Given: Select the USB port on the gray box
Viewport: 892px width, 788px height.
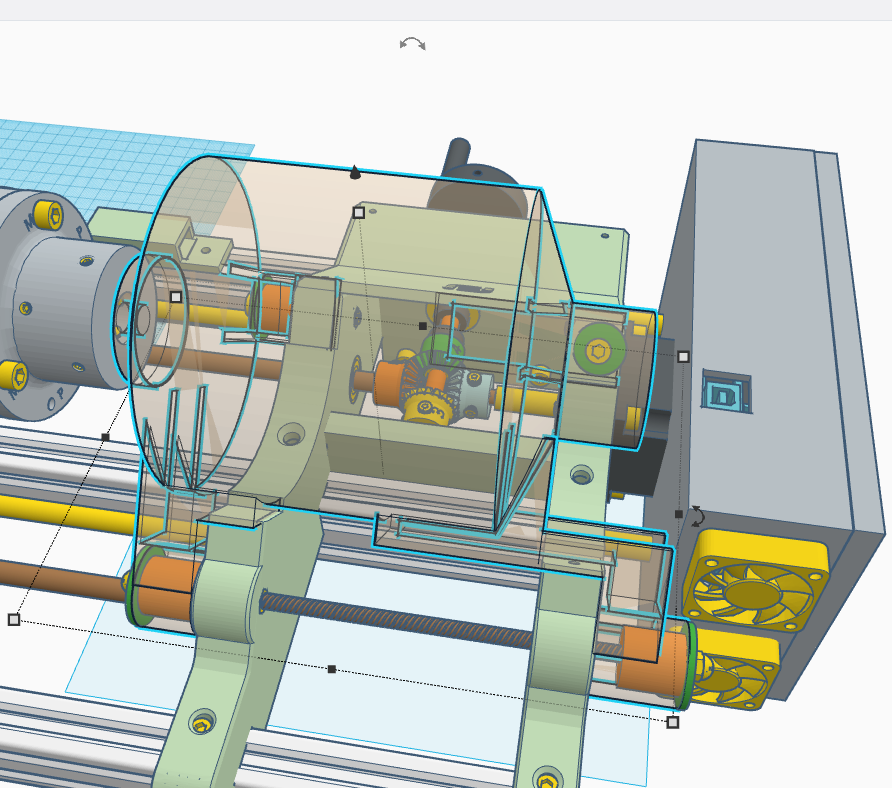Looking at the screenshot, I should (x=725, y=391).
